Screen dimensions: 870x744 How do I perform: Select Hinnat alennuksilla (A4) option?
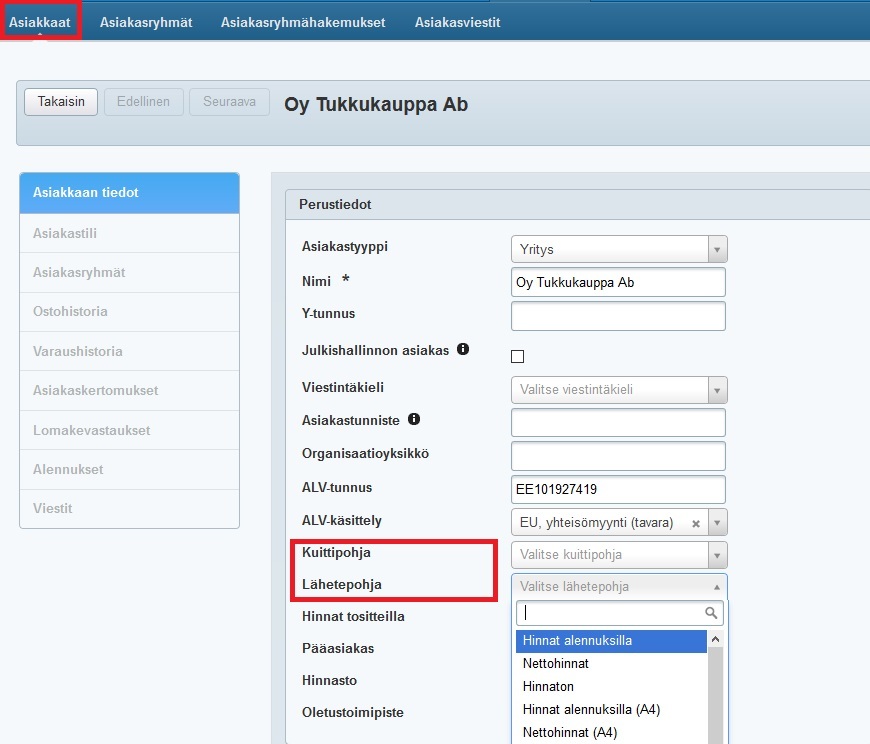[591, 709]
